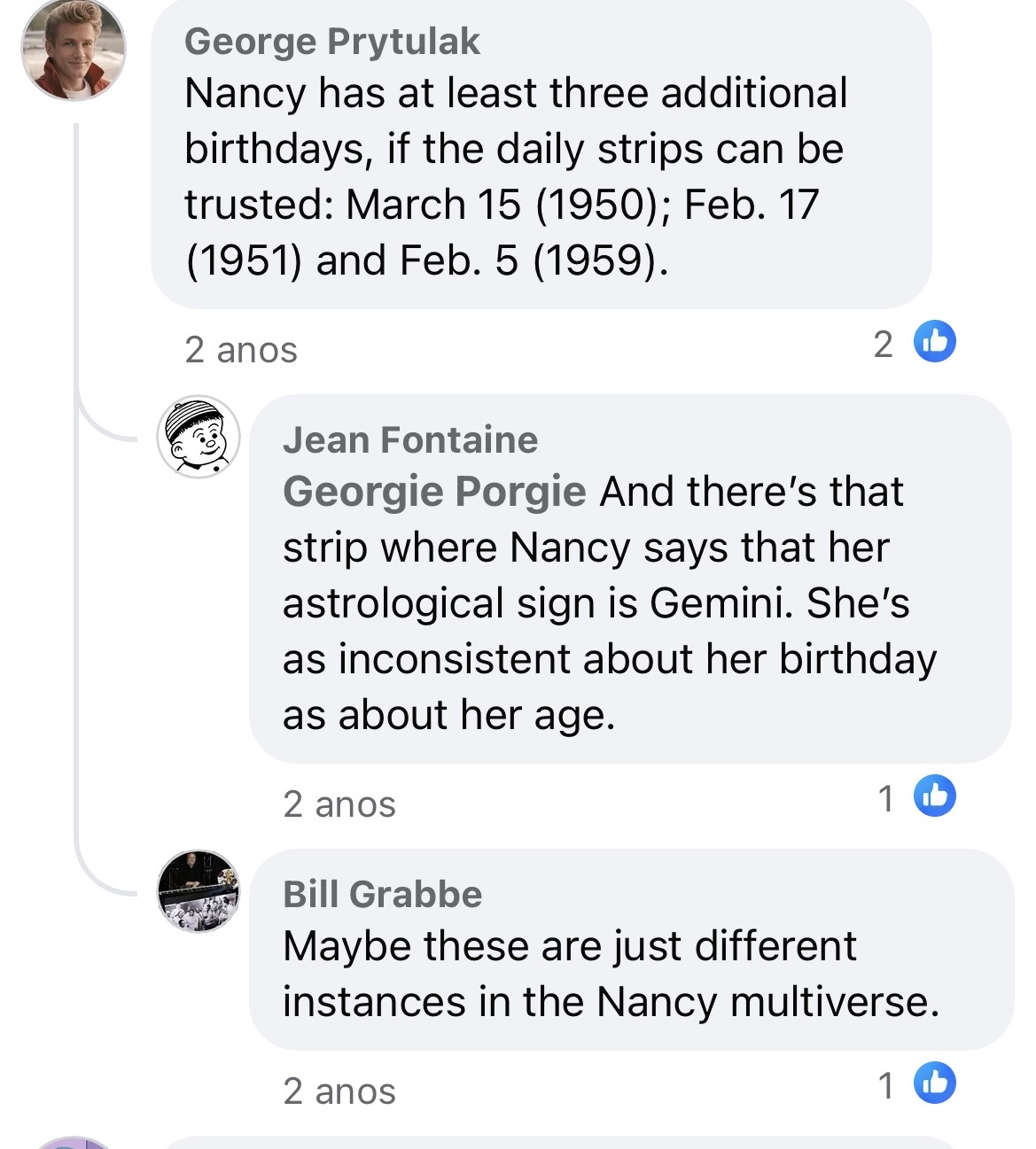The height and width of the screenshot is (1149, 1036).
Task: Tap the Bill Grabbe author name
Action: pyautogui.click(x=383, y=895)
